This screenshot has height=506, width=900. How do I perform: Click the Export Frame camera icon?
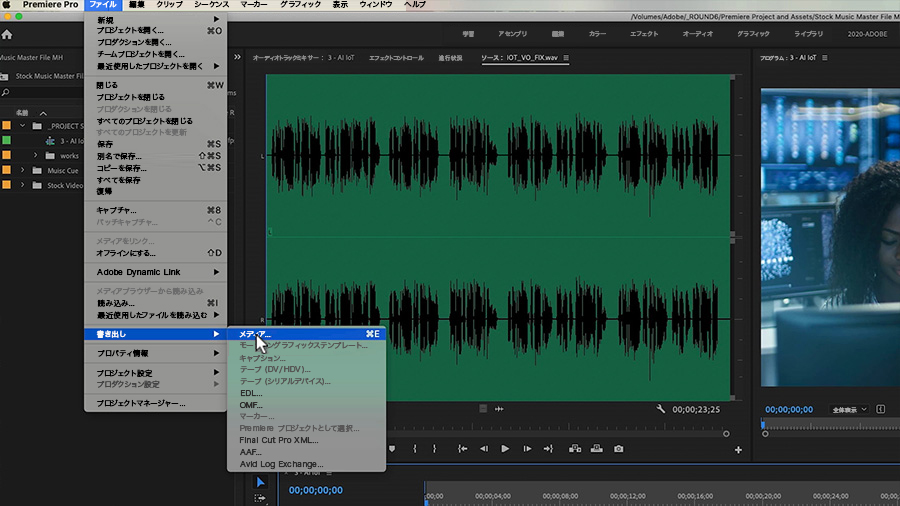[x=619, y=449]
